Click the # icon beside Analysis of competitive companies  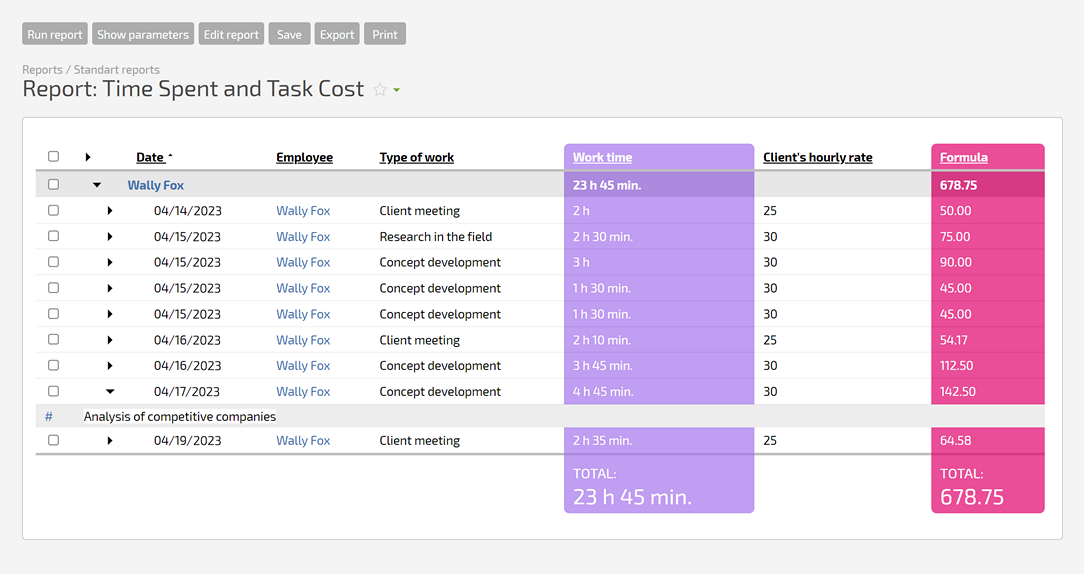click(49, 416)
